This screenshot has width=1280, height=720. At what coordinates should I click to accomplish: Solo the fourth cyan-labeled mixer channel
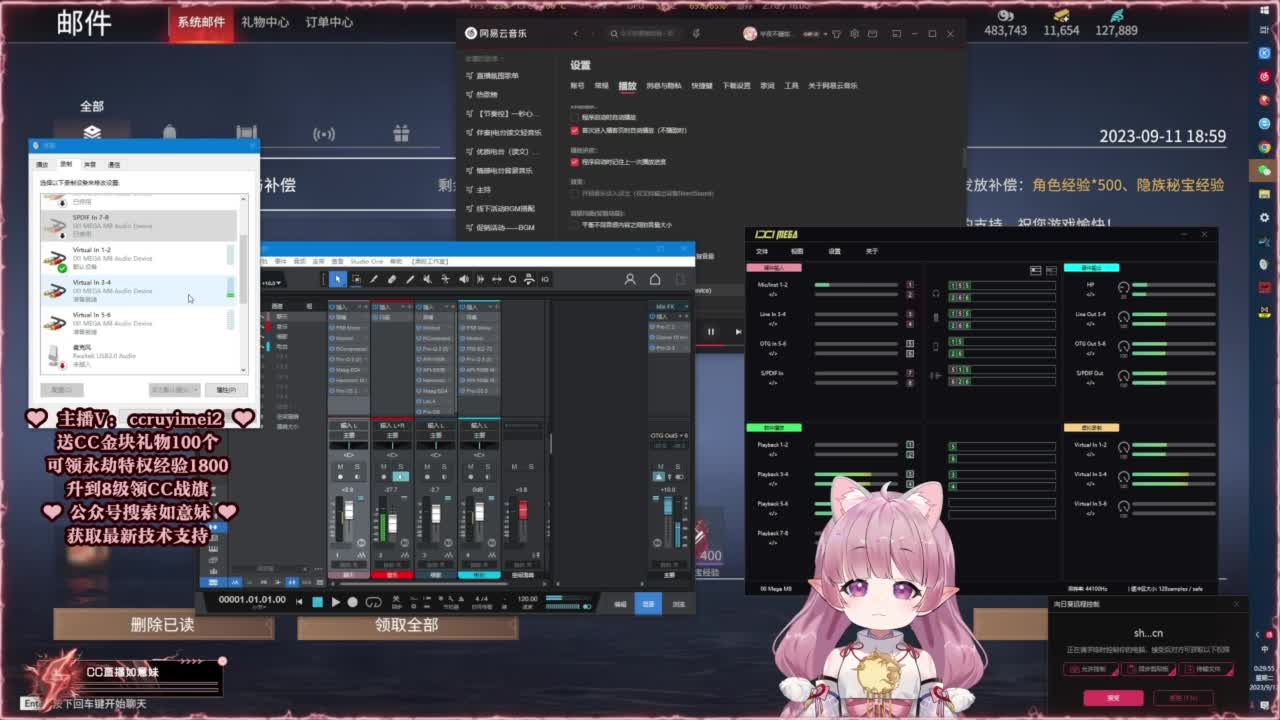487,467
